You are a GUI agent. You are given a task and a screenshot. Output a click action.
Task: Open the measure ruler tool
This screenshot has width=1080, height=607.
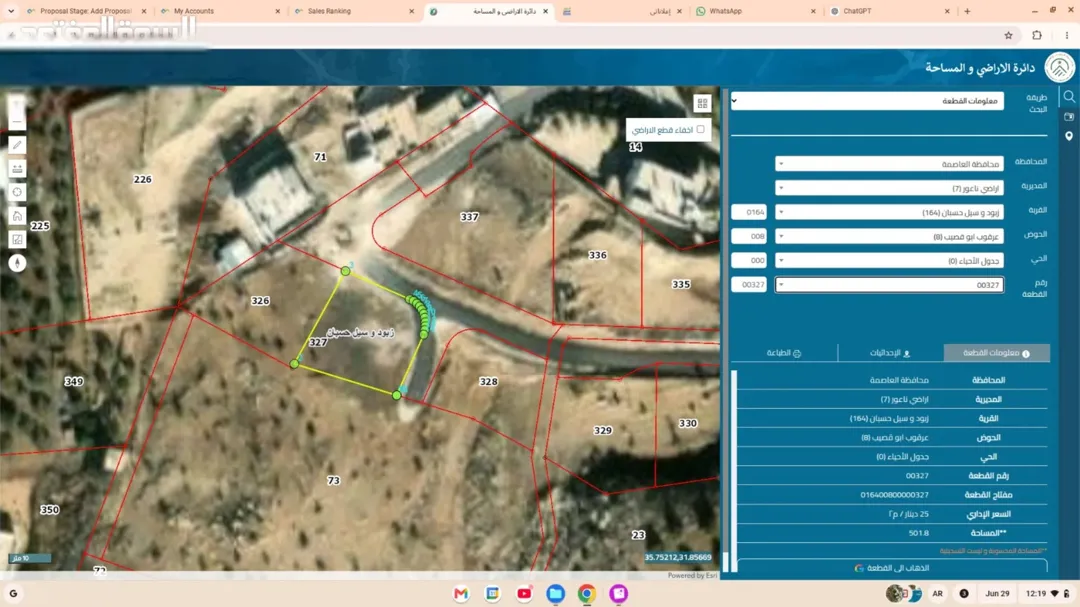pos(17,168)
